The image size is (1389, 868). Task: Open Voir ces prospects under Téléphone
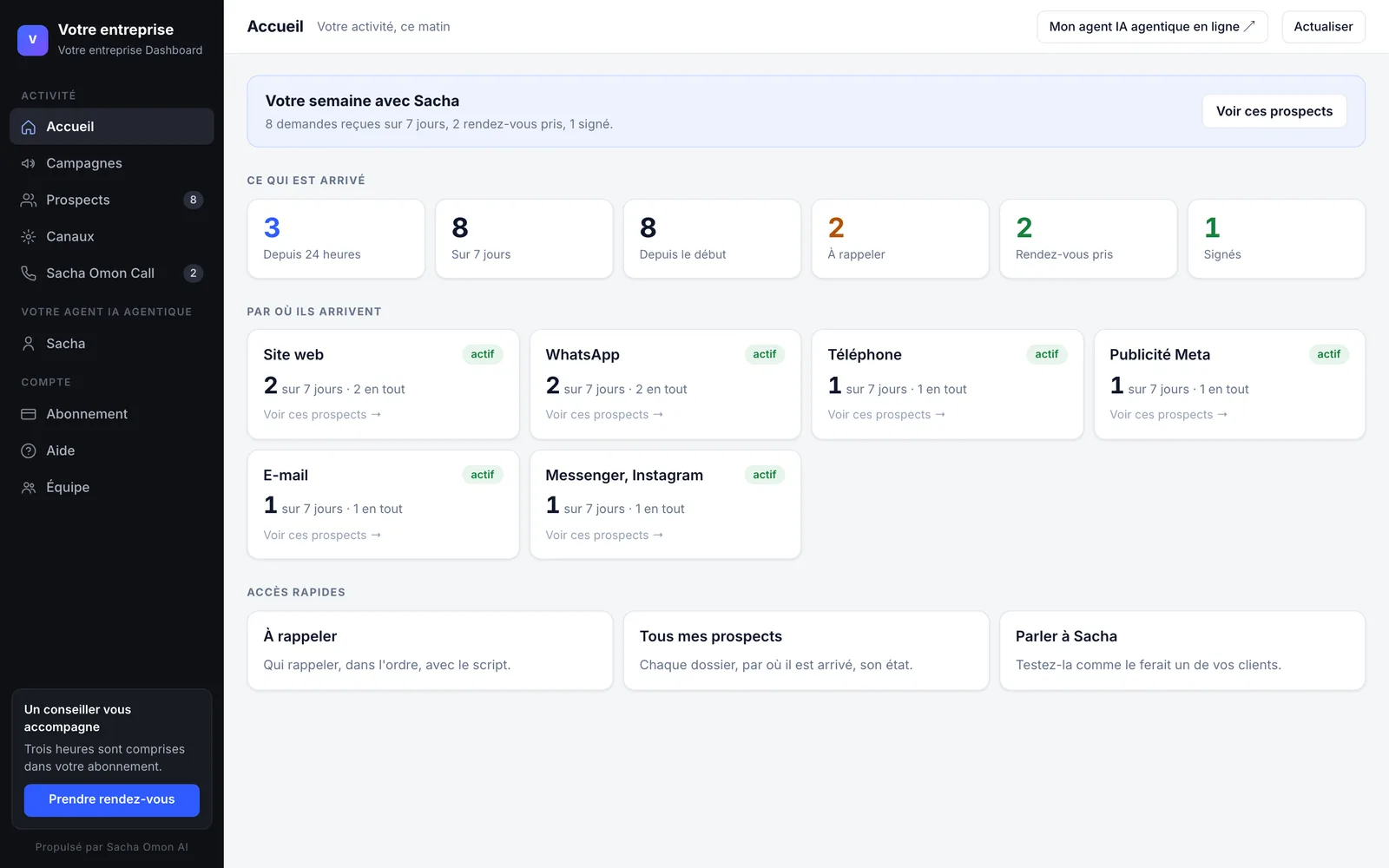tap(886, 415)
